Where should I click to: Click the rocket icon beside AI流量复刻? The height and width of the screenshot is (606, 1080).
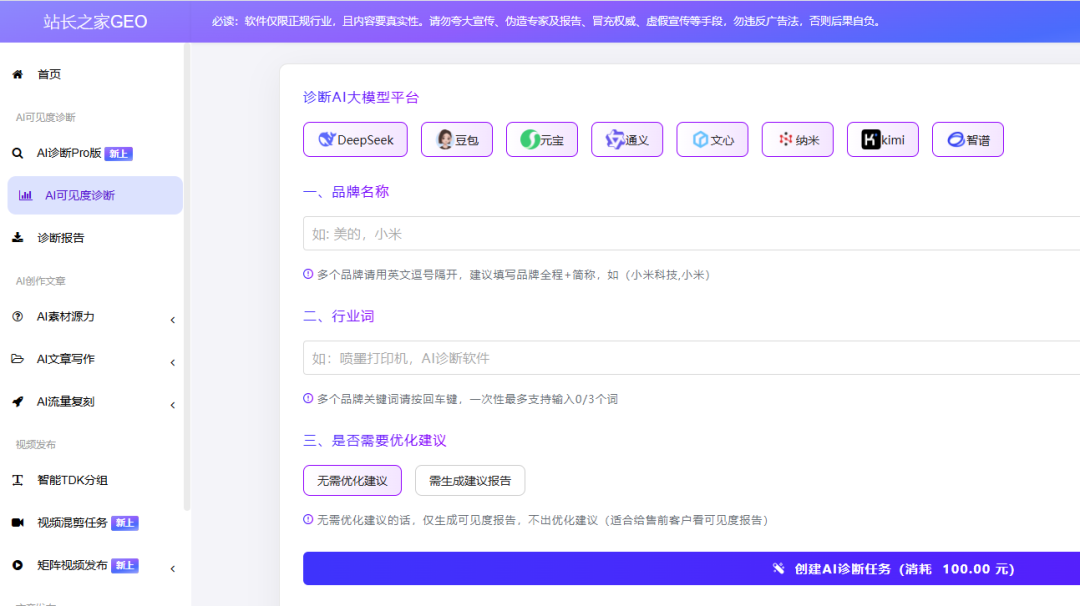(x=18, y=401)
